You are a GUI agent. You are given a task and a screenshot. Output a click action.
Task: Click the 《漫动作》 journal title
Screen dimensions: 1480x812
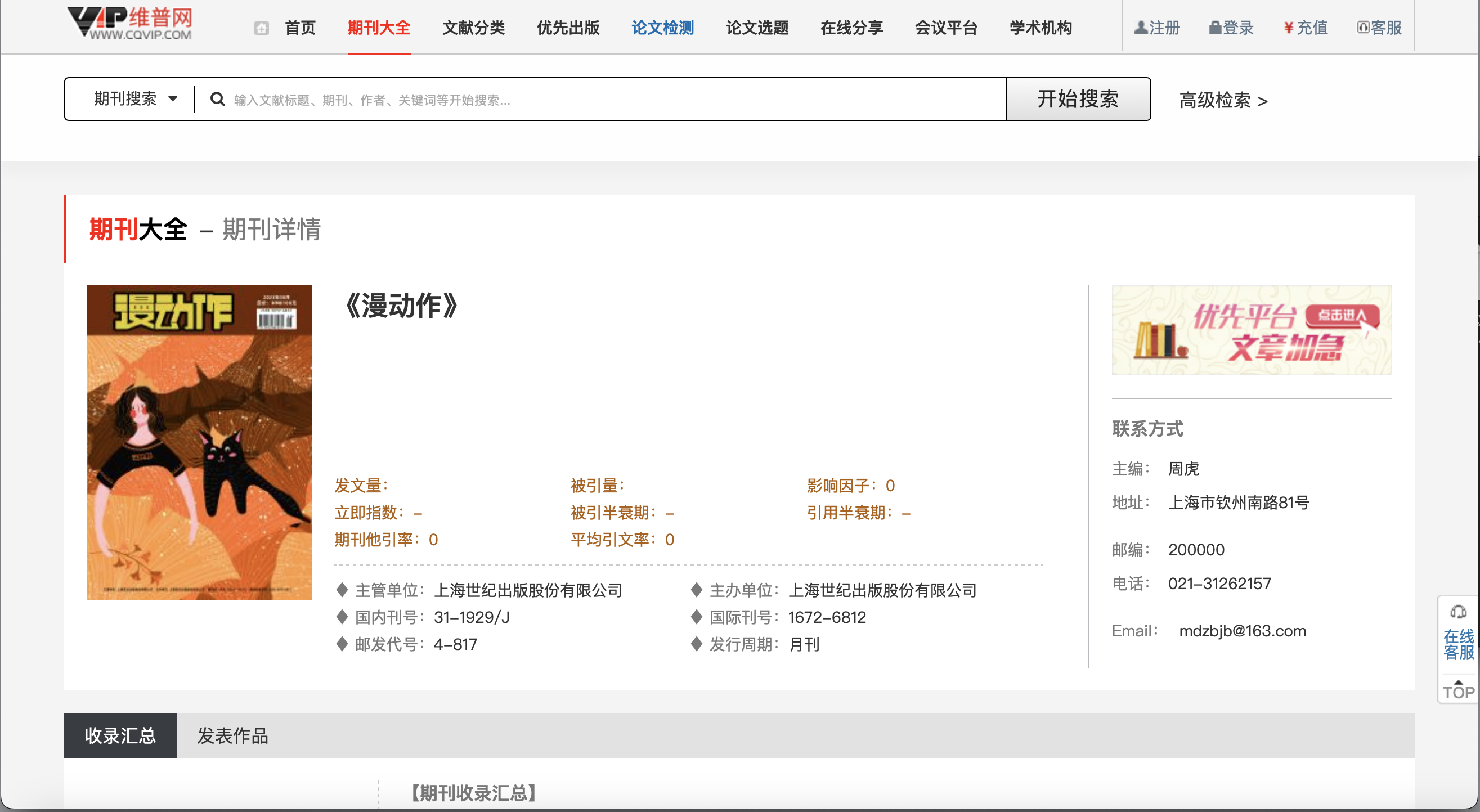coord(401,305)
